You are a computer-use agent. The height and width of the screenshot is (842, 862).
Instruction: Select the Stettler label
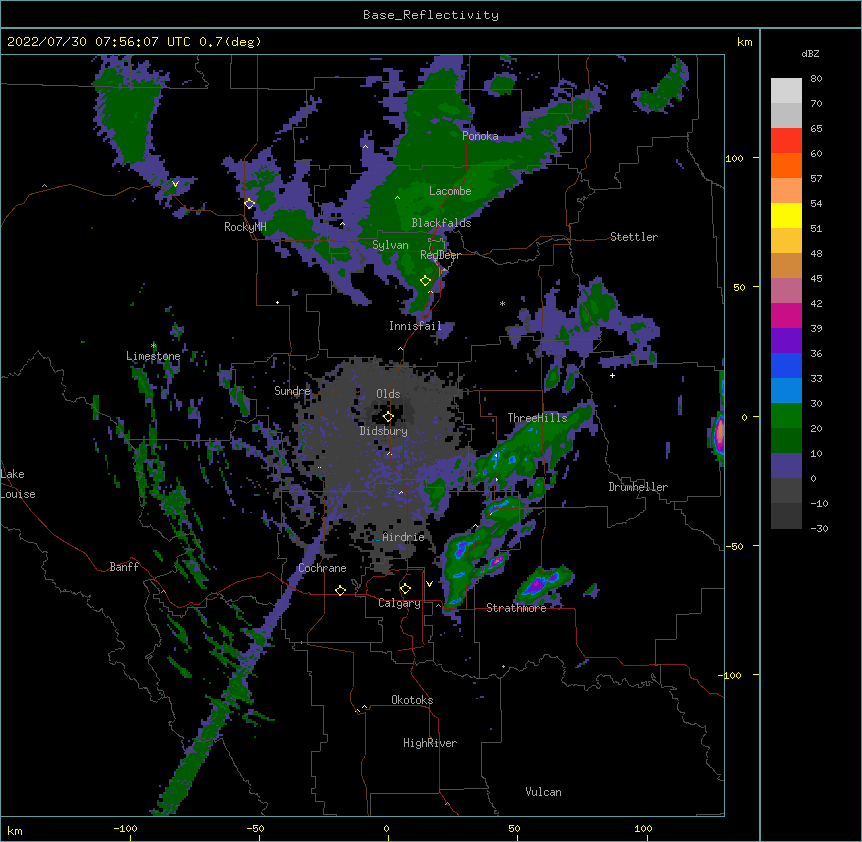pos(633,237)
